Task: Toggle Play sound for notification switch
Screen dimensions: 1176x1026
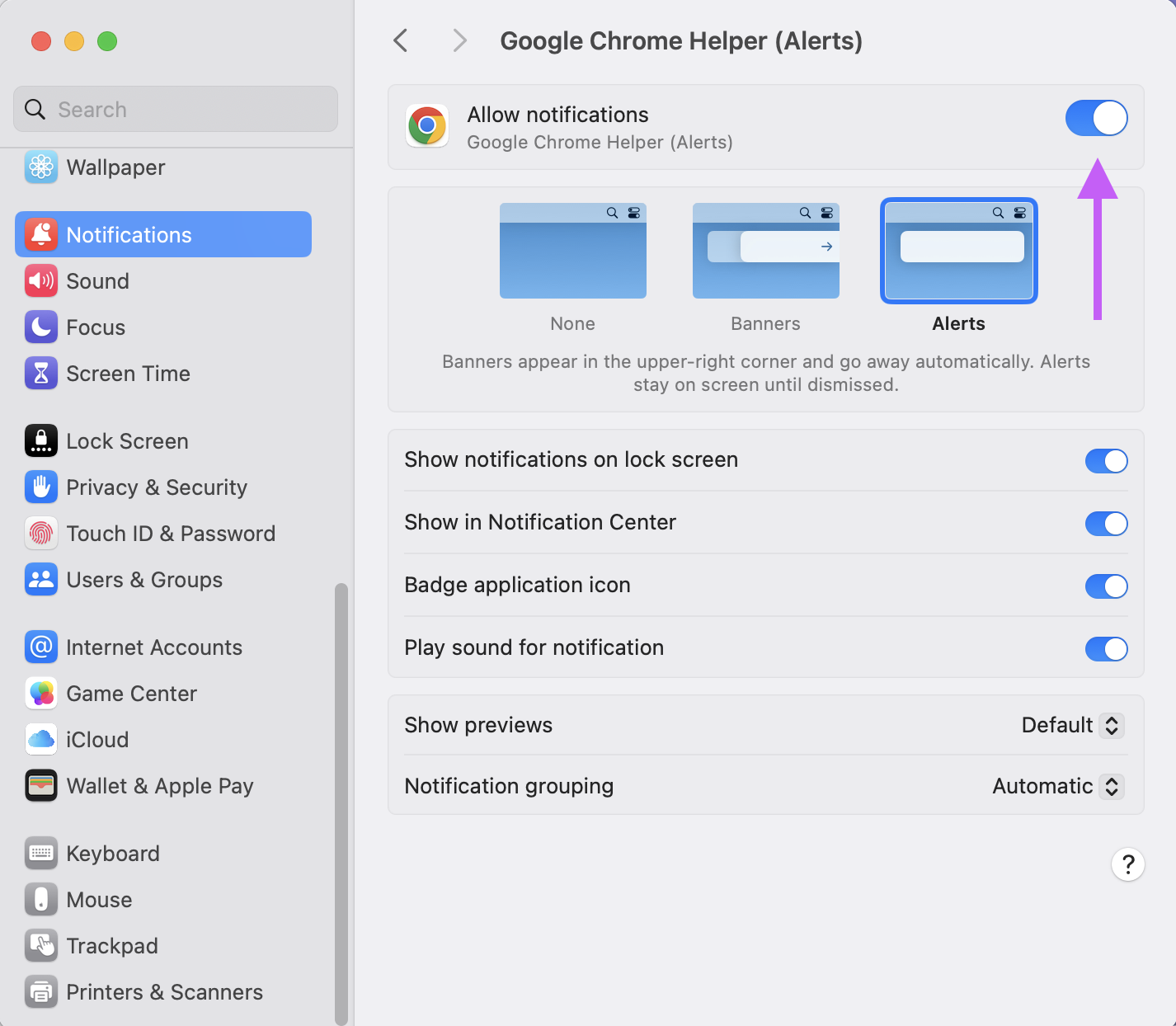Action: tap(1106, 648)
